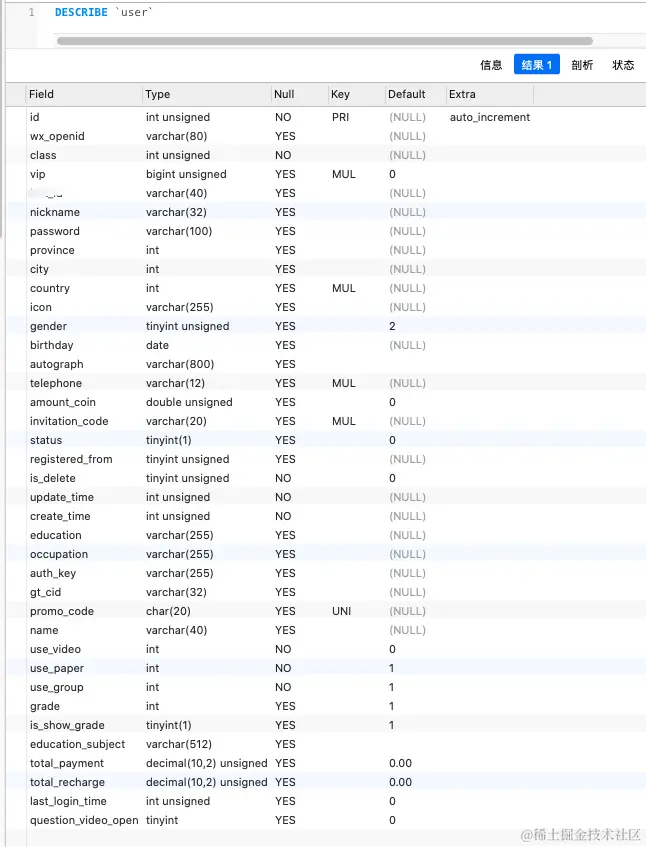Click the 'PRI' key value
Screen dimensions: 646x847
point(340,117)
